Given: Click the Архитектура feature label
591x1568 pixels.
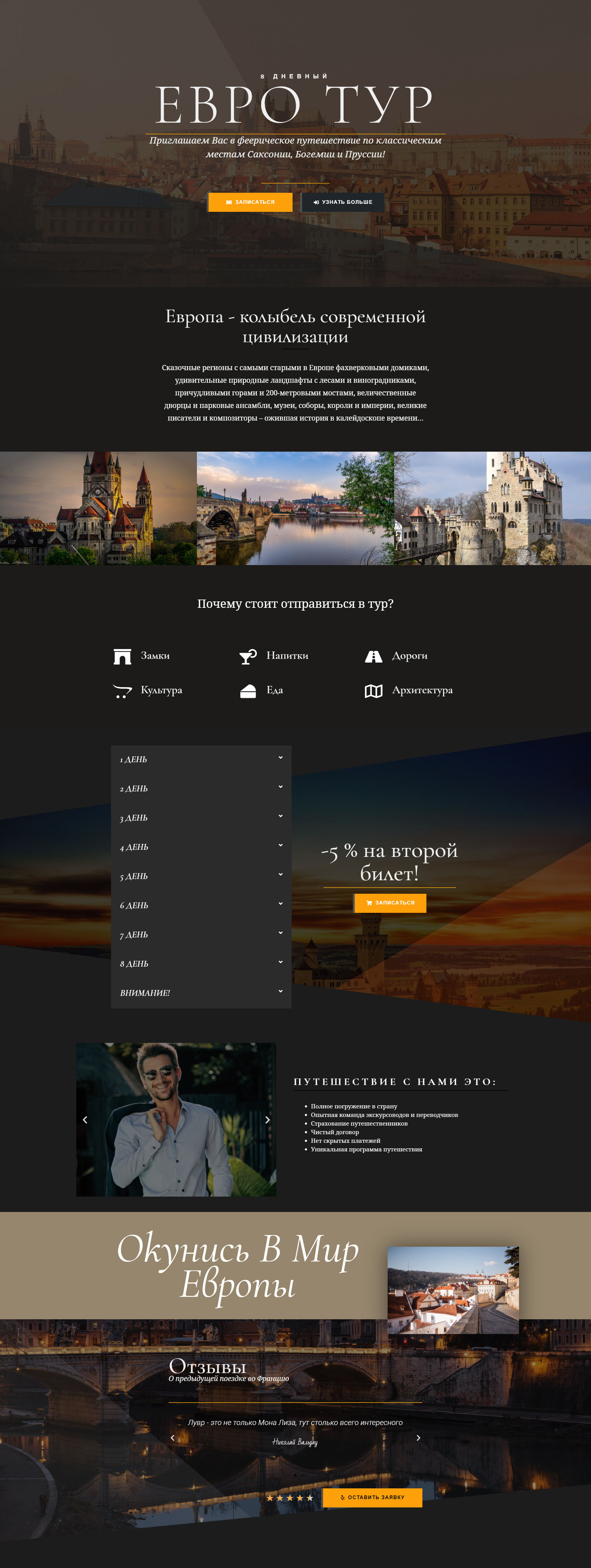Looking at the screenshot, I should (422, 690).
